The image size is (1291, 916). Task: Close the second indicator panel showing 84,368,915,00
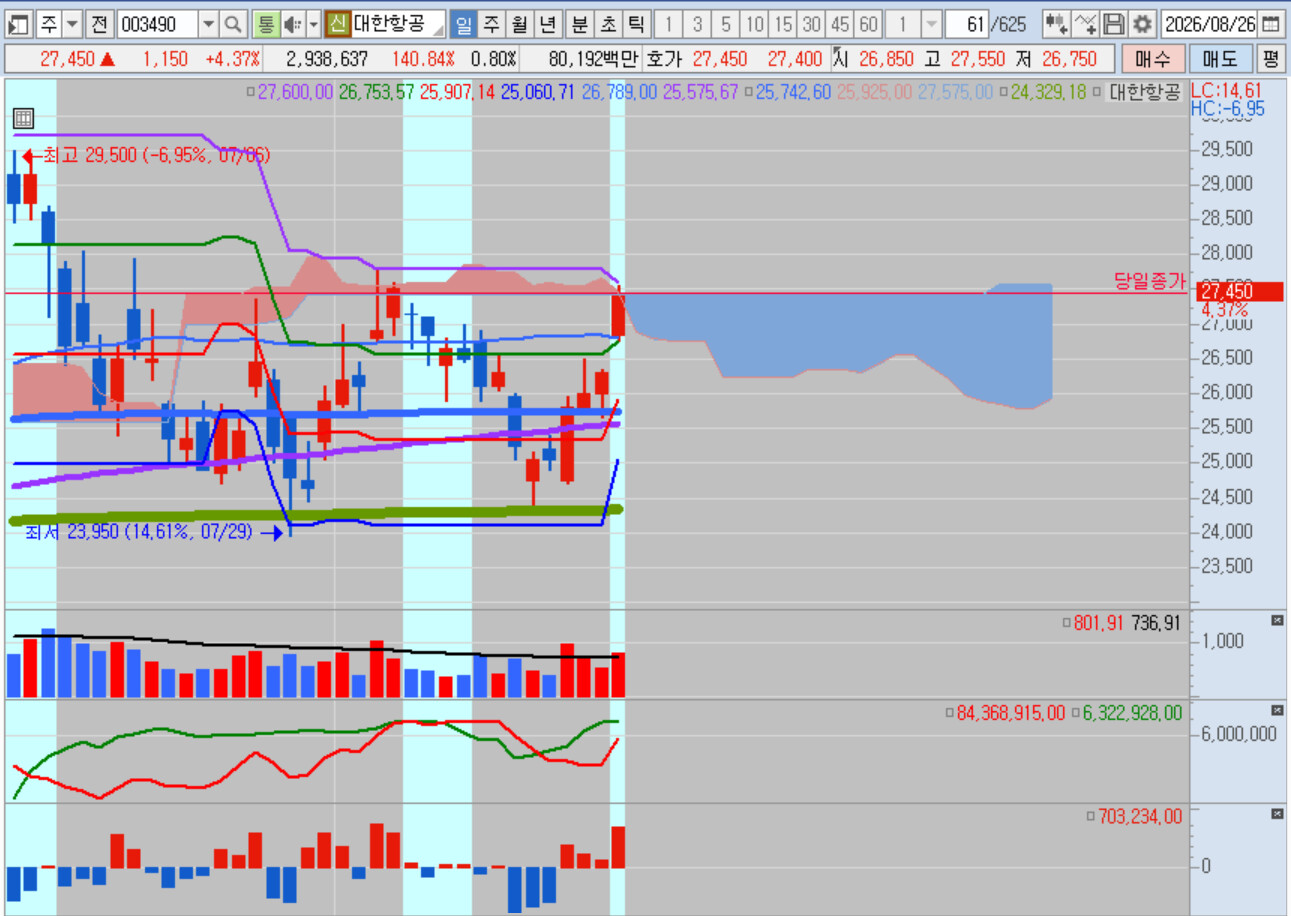pyautogui.click(x=1276, y=711)
